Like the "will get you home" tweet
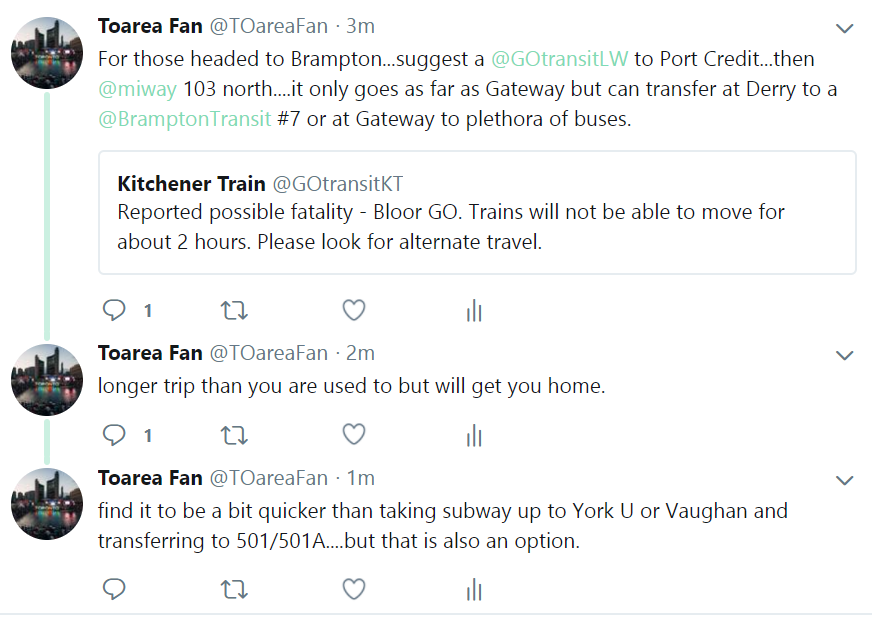 pyautogui.click(x=354, y=435)
